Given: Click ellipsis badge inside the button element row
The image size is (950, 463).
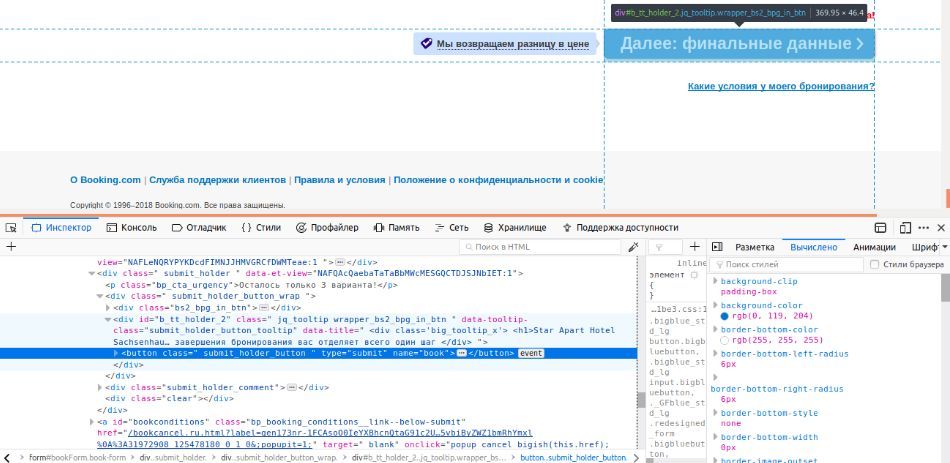Looking at the screenshot, I should tap(462, 353).
